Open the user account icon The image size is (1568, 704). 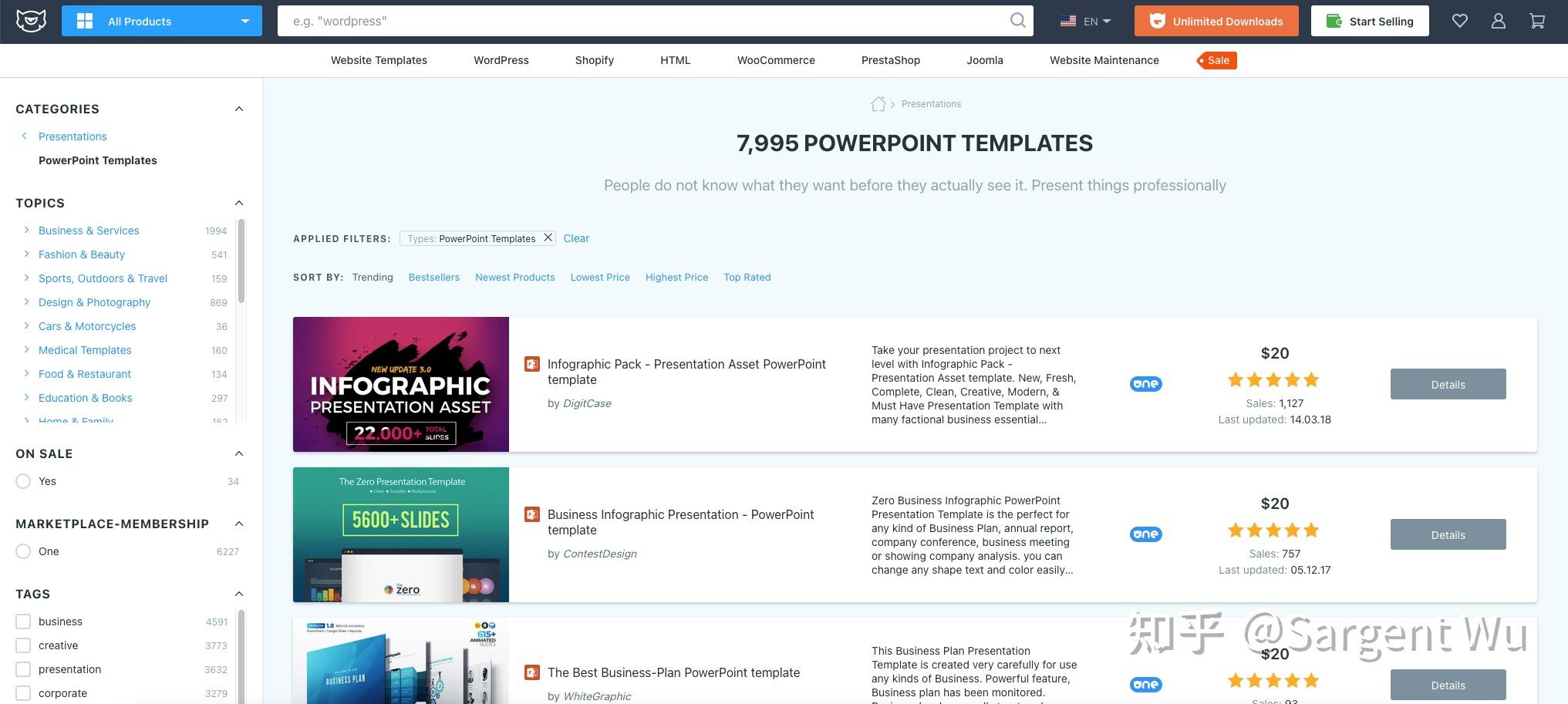(1499, 21)
